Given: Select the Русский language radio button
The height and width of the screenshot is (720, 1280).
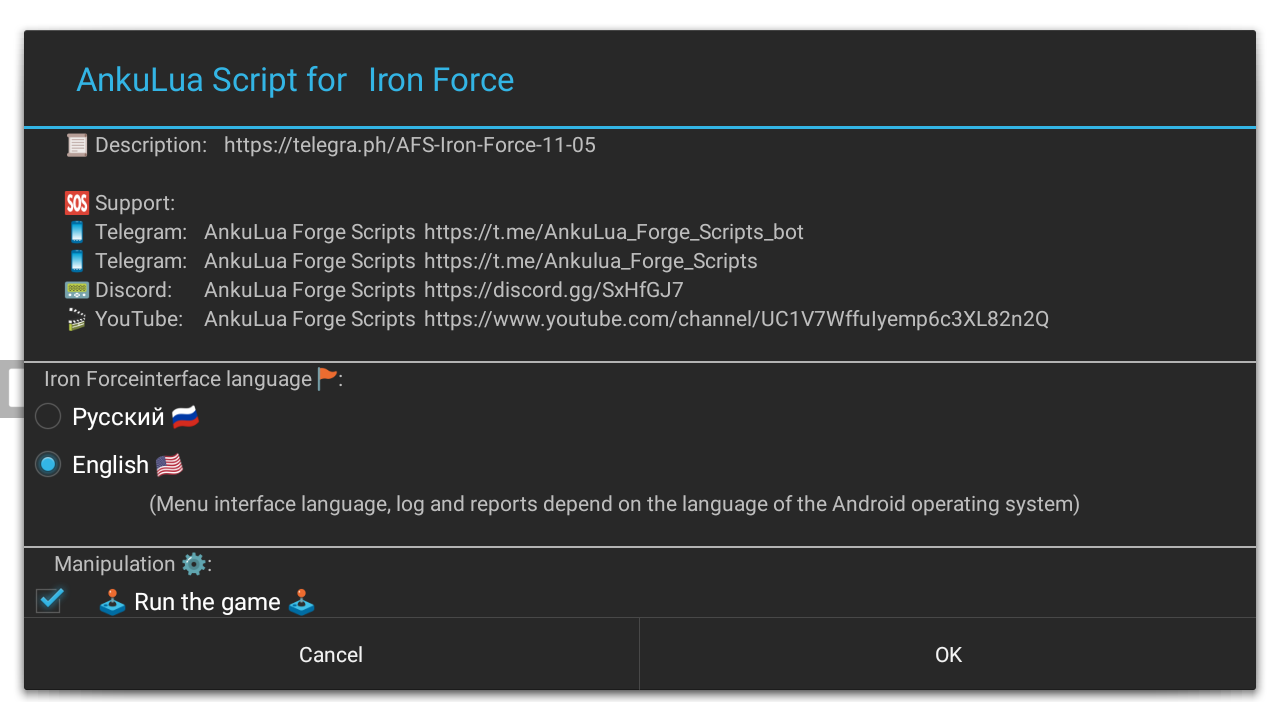Looking at the screenshot, I should tap(48, 416).
